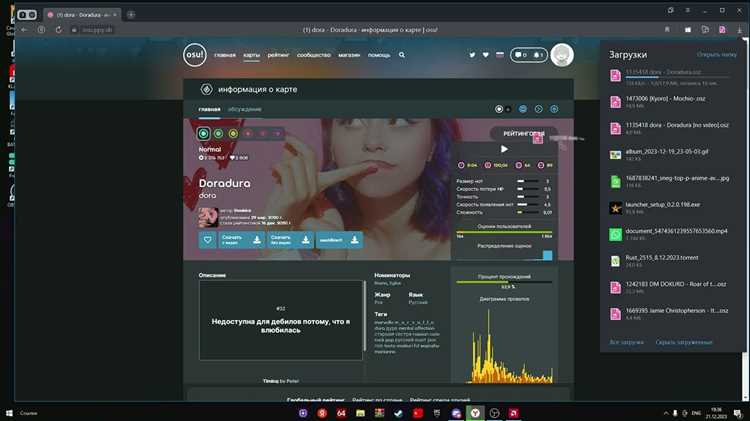Select the osu! standard mode icon
The image size is (750, 421).
click(x=499, y=109)
